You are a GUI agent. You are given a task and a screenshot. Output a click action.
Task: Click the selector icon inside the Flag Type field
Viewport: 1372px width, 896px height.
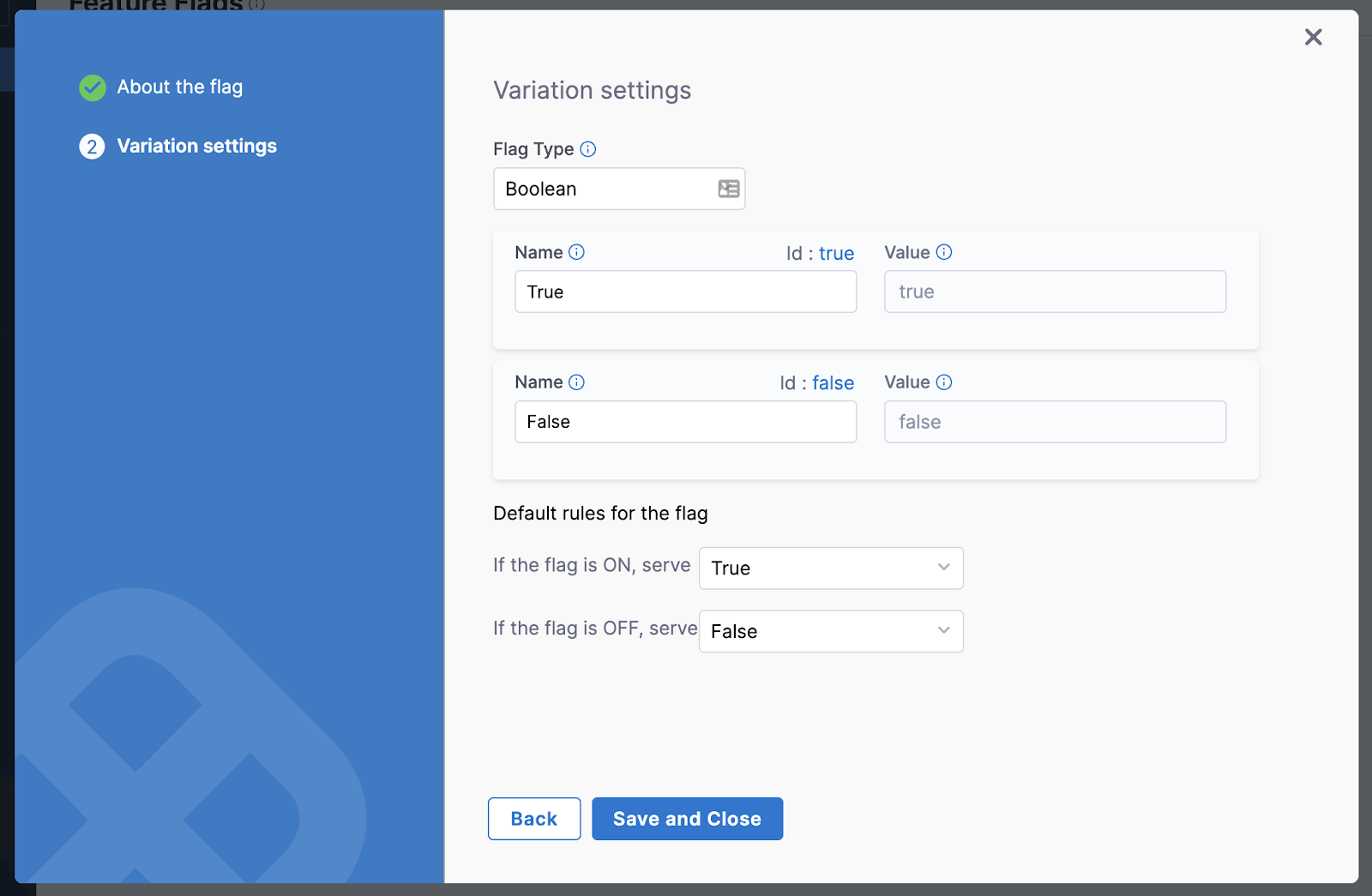[728, 189]
